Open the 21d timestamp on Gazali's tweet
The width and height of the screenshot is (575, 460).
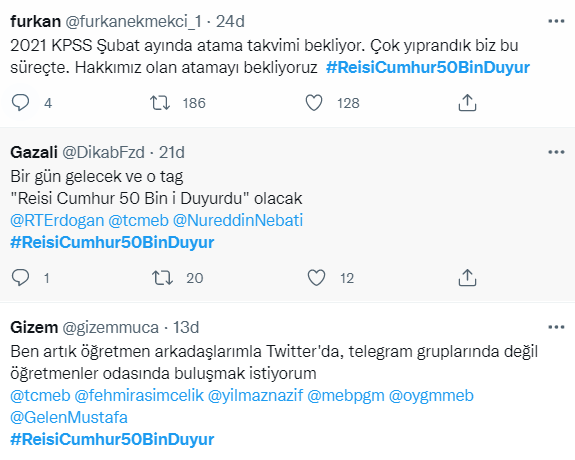172,152
